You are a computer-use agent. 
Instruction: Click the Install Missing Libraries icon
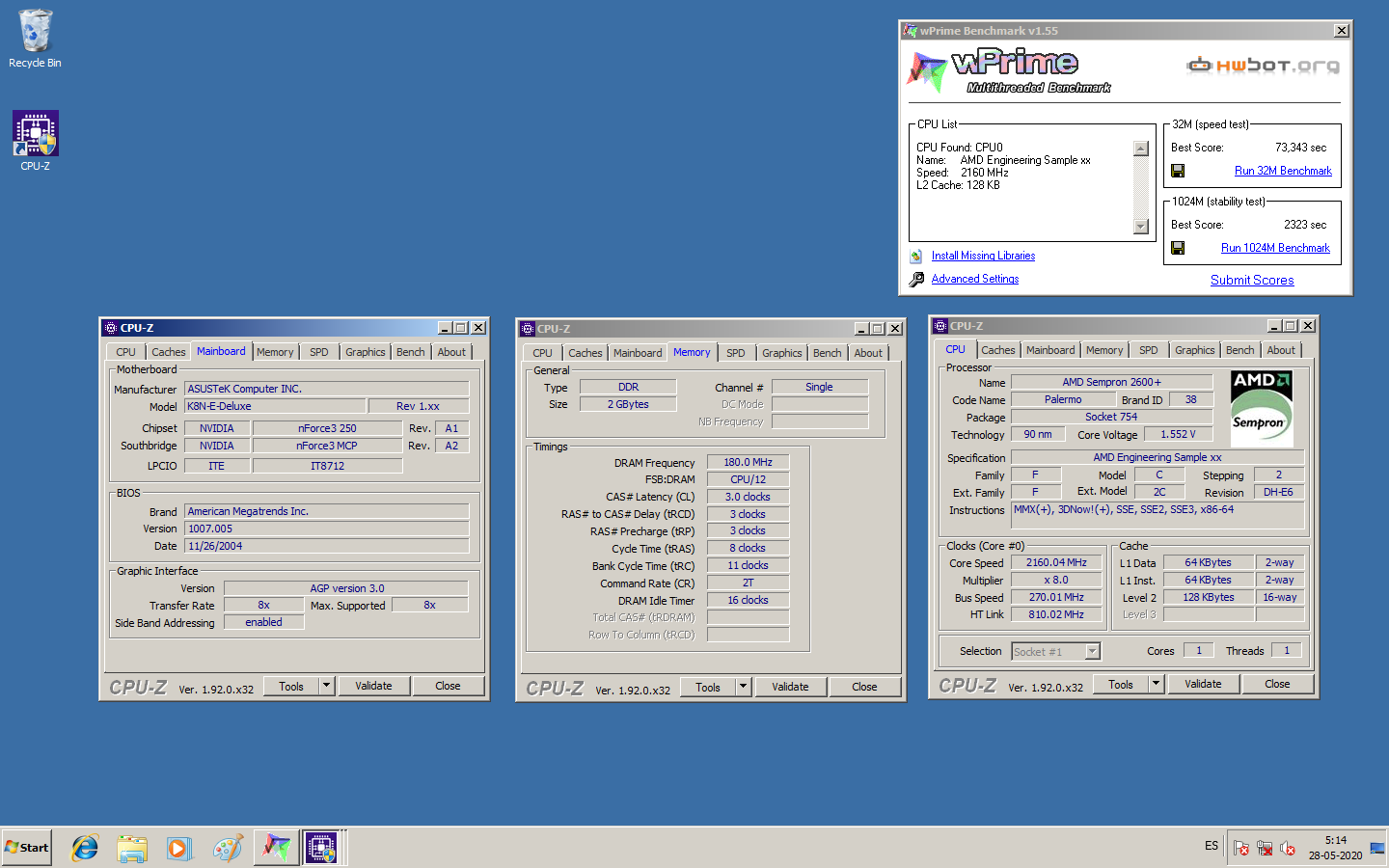click(916, 256)
